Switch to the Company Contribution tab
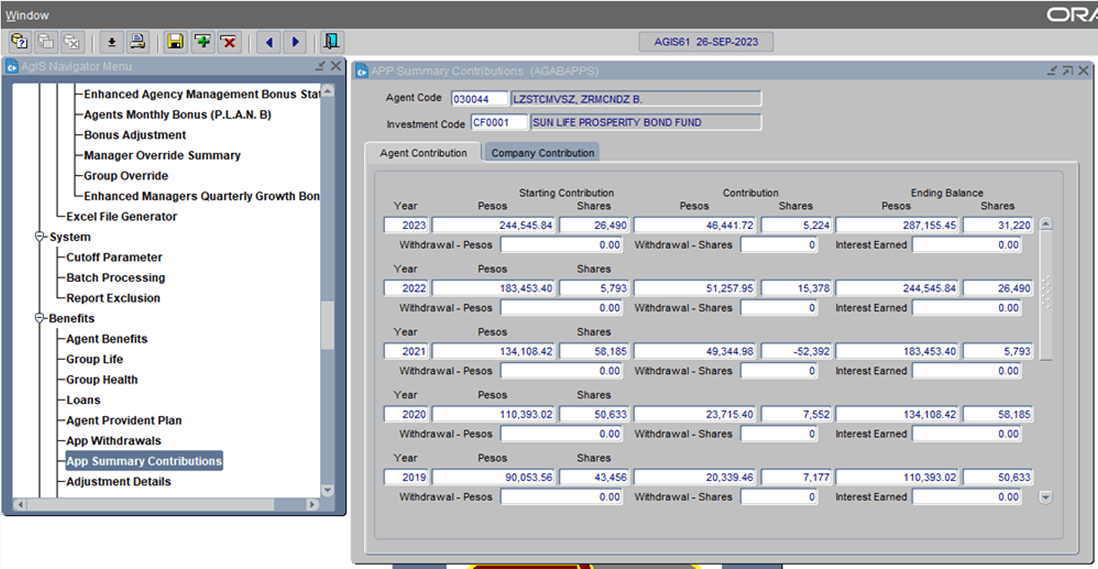The image size is (1098, 569). [542, 153]
